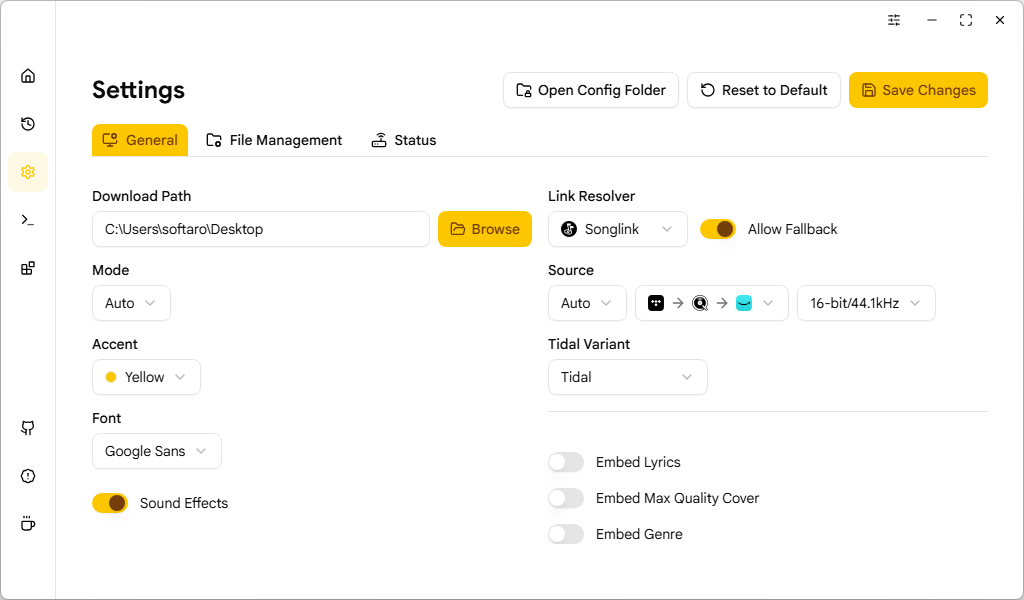Open the 16-bit/44.1kHz quality dropdown
The height and width of the screenshot is (600, 1024).
[865, 303]
